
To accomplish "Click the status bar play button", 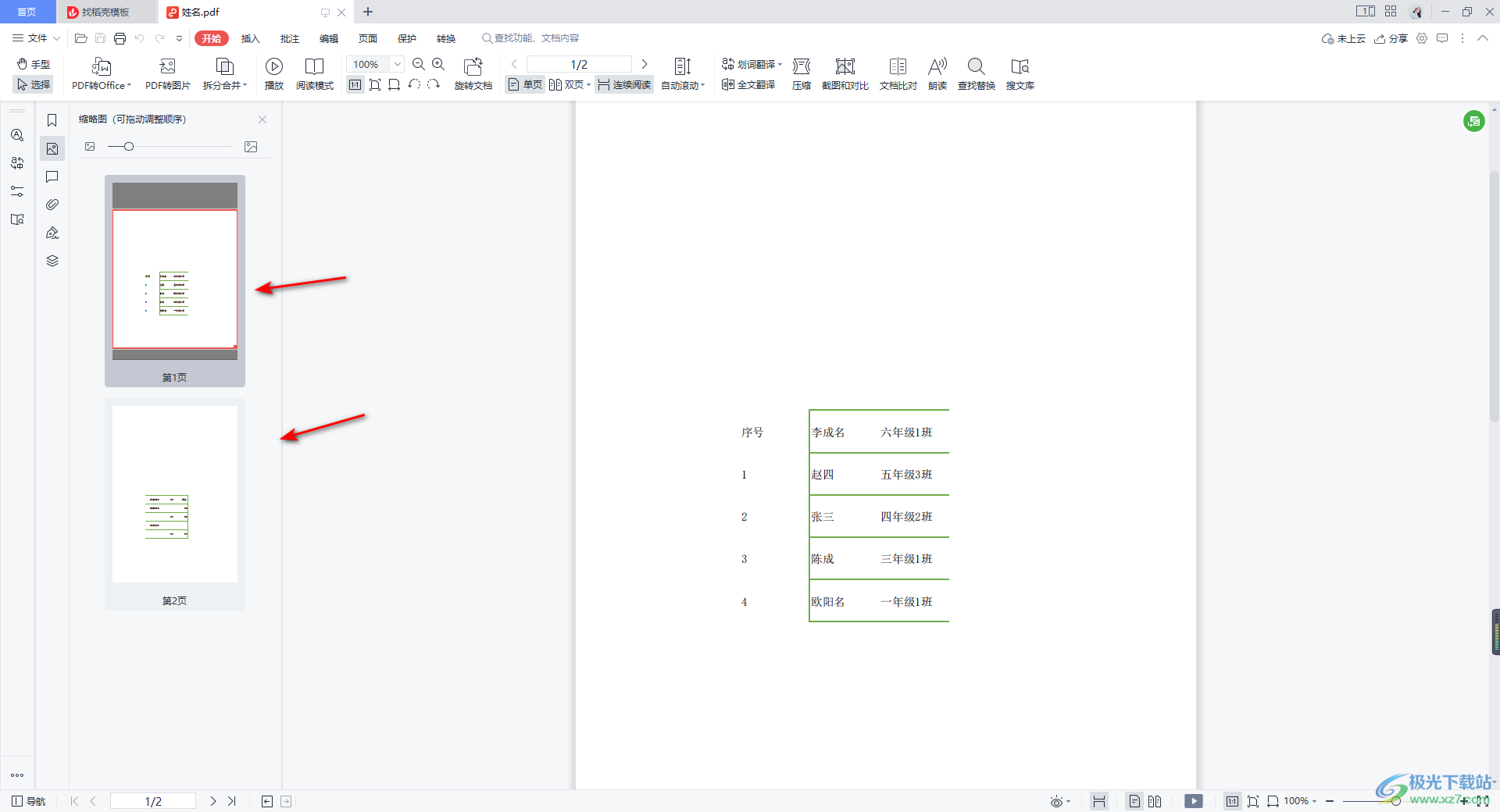I will [1194, 801].
